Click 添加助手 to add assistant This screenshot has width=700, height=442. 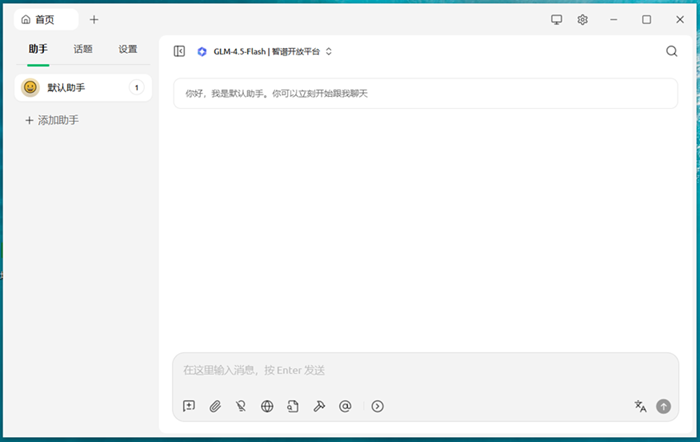click(58, 120)
